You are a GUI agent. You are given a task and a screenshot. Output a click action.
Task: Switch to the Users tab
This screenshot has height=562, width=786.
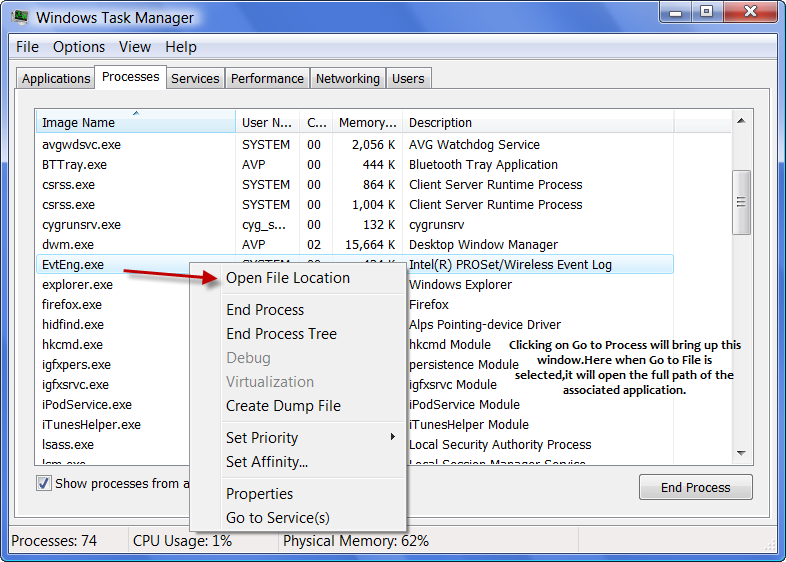point(408,79)
